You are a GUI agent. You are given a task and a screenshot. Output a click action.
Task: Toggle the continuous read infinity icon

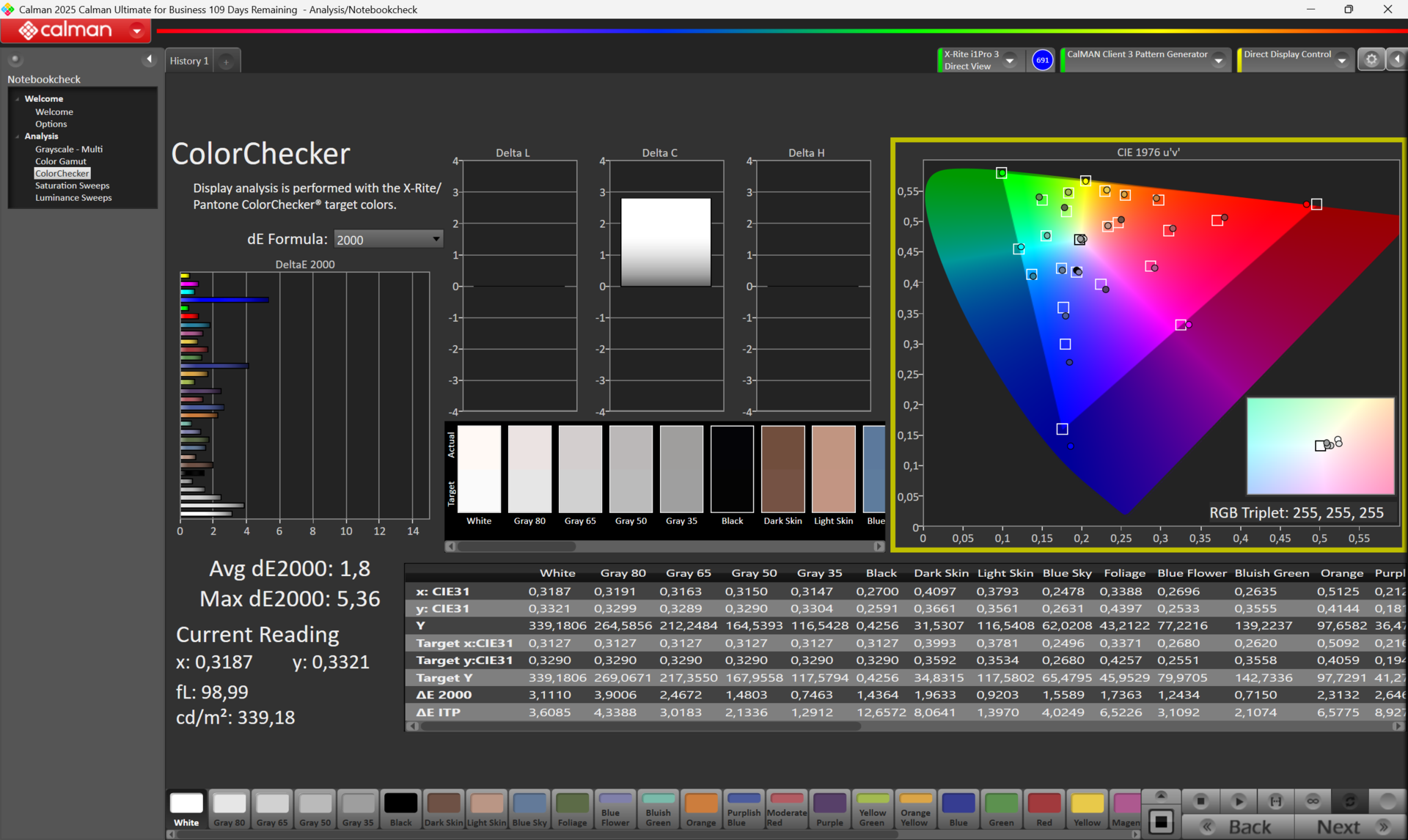tap(1313, 801)
